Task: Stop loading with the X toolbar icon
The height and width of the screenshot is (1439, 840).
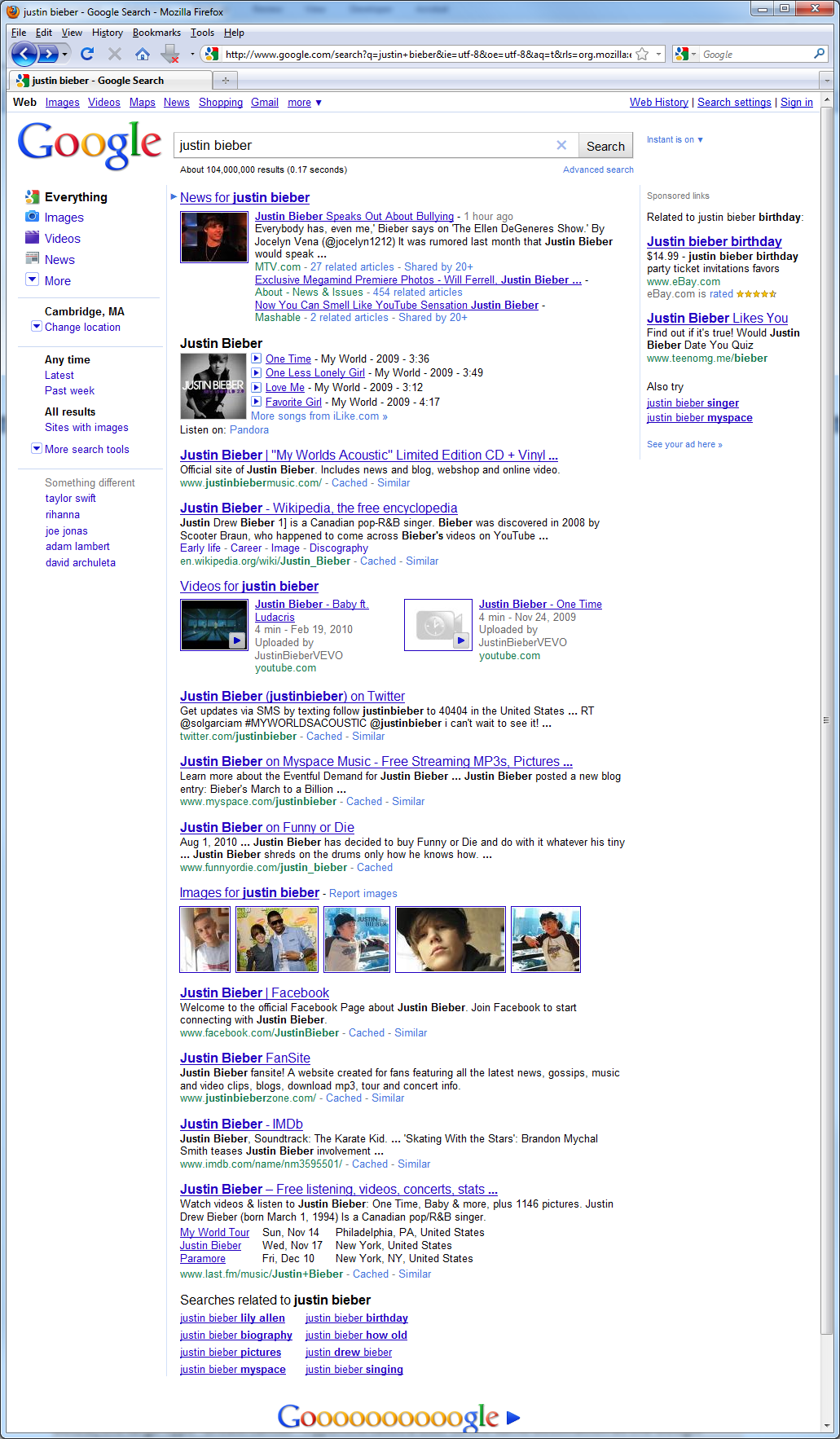Action: (x=115, y=54)
